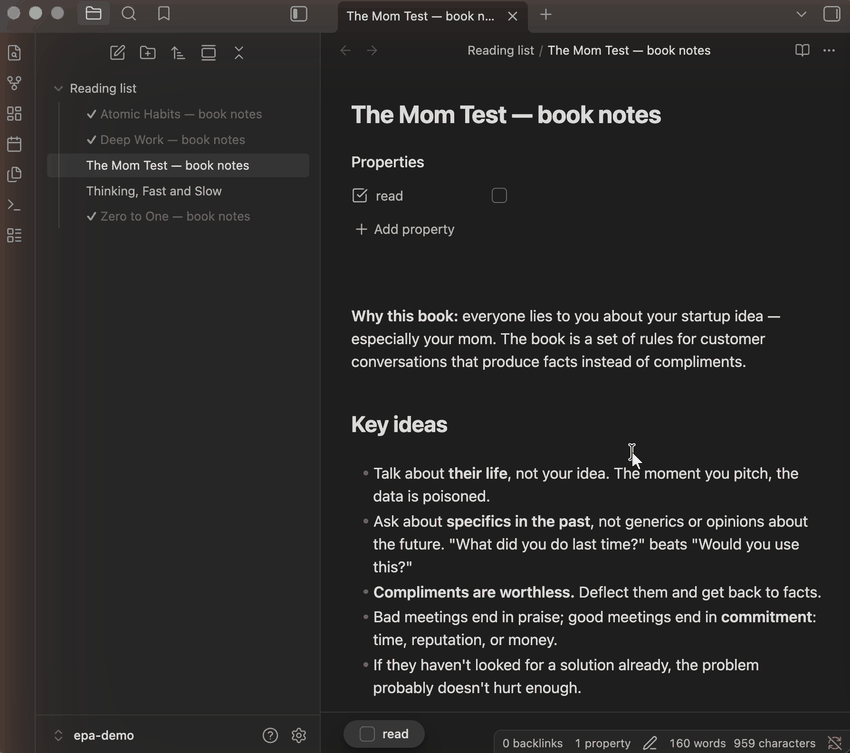Image resolution: width=850 pixels, height=753 pixels.
Task: Click the Key ideas heading
Action: click(x=399, y=424)
